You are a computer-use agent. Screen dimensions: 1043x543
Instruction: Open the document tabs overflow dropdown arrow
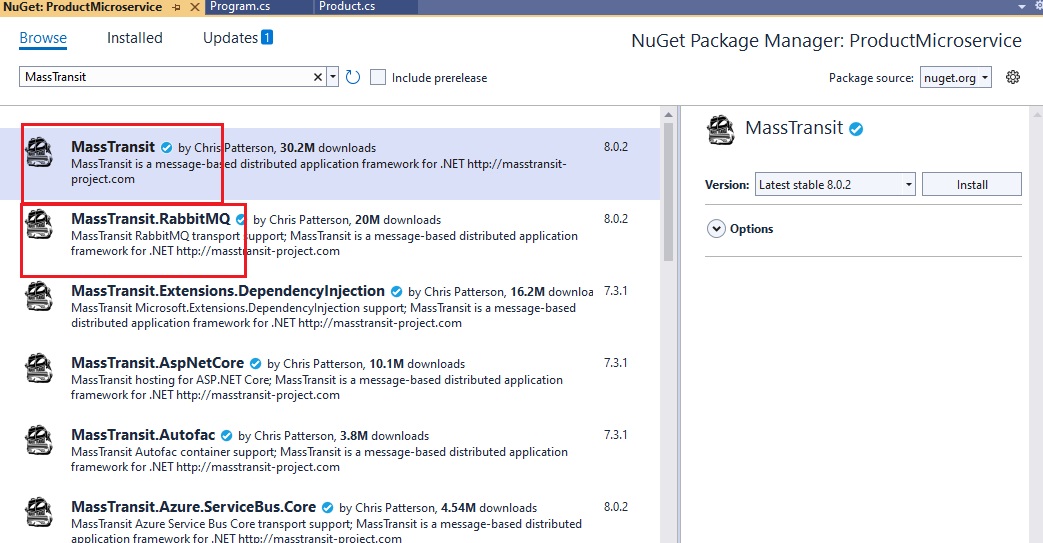1022,7
